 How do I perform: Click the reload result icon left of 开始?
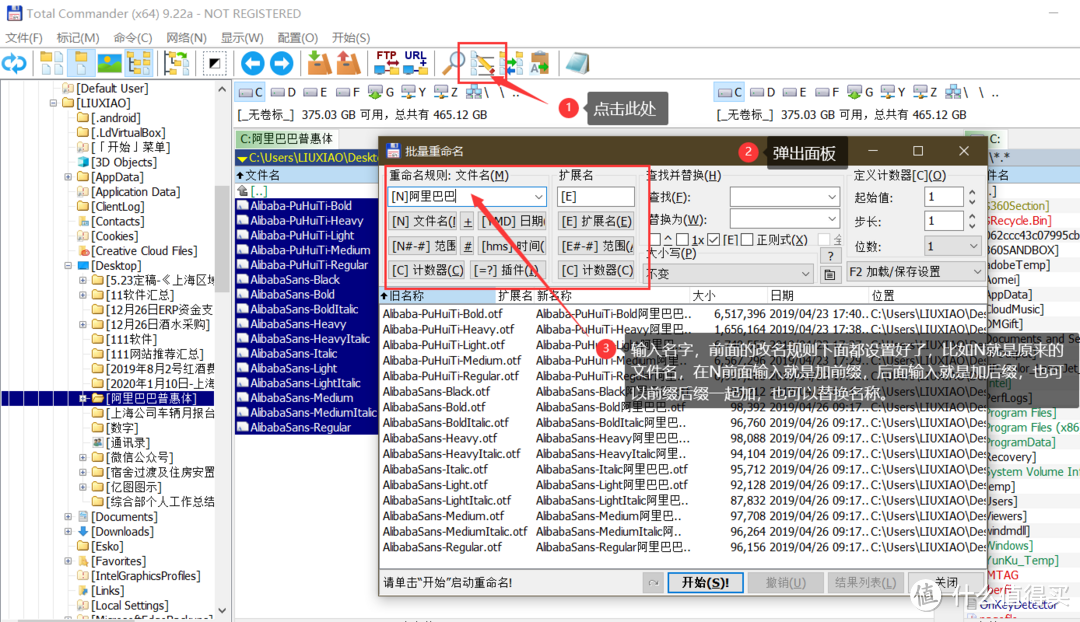pos(652,583)
